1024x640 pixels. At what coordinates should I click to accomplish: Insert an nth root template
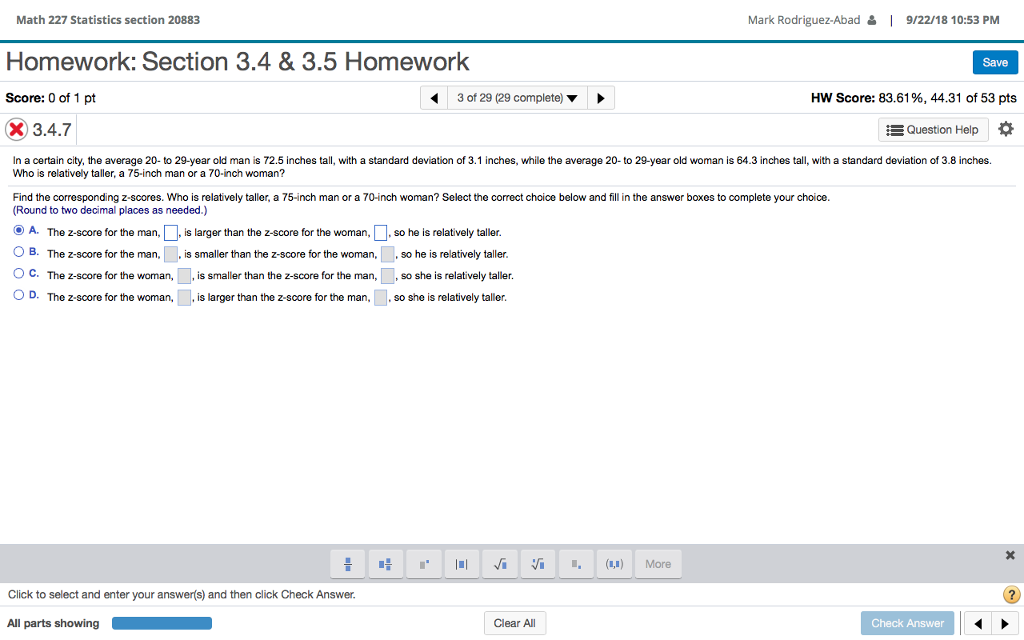point(538,563)
